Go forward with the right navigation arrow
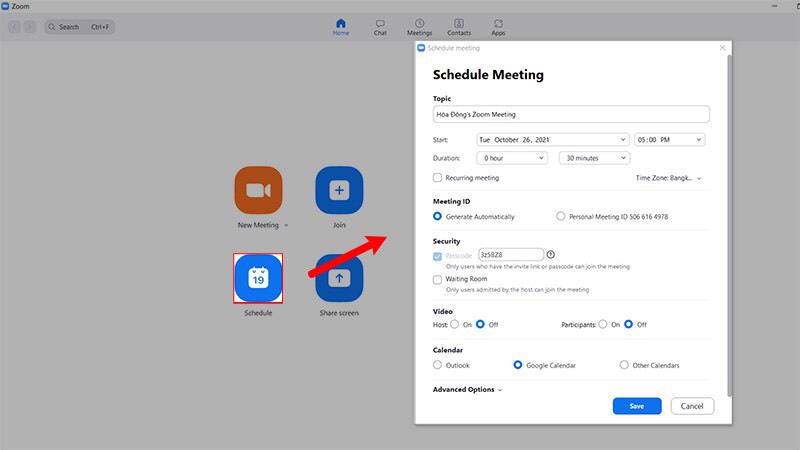This screenshot has height=450, width=800. pyautogui.click(x=30, y=27)
